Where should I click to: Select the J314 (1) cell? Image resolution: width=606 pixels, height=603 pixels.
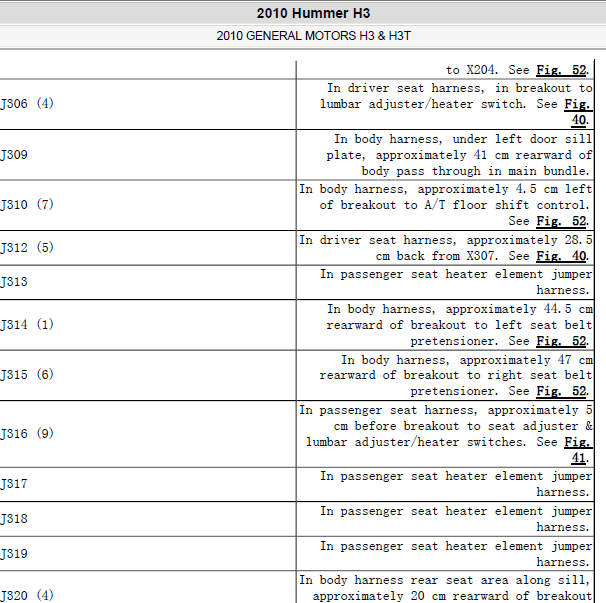(148, 325)
